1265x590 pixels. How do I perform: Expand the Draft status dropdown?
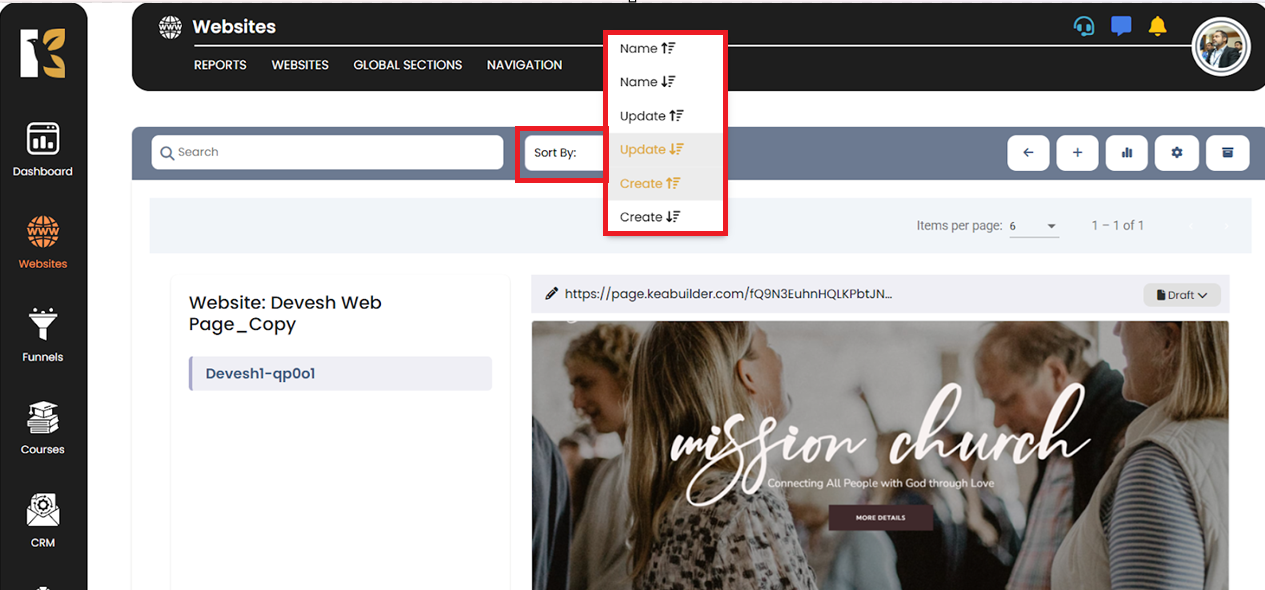coord(1181,295)
